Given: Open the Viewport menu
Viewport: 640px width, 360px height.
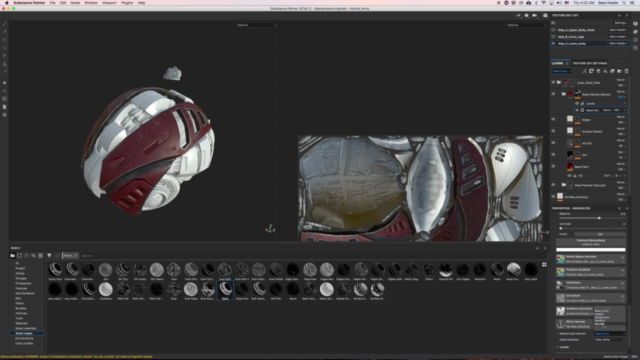Looking at the screenshot, I should click(109, 3).
